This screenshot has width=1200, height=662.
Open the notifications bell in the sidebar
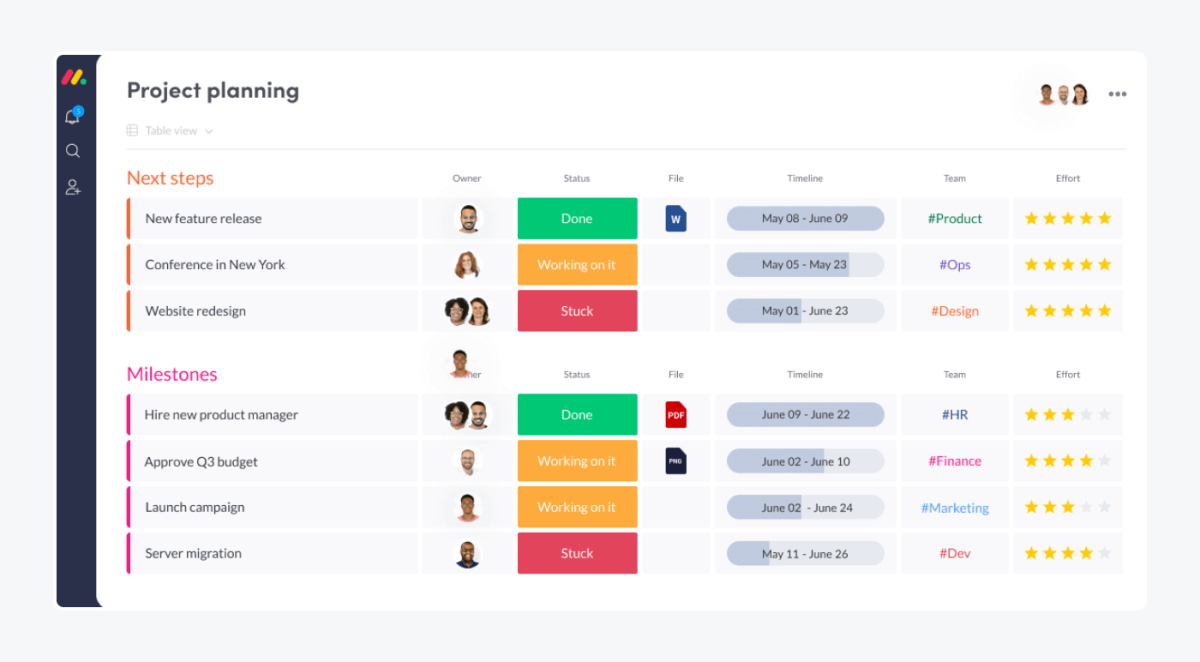pos(72,115)
